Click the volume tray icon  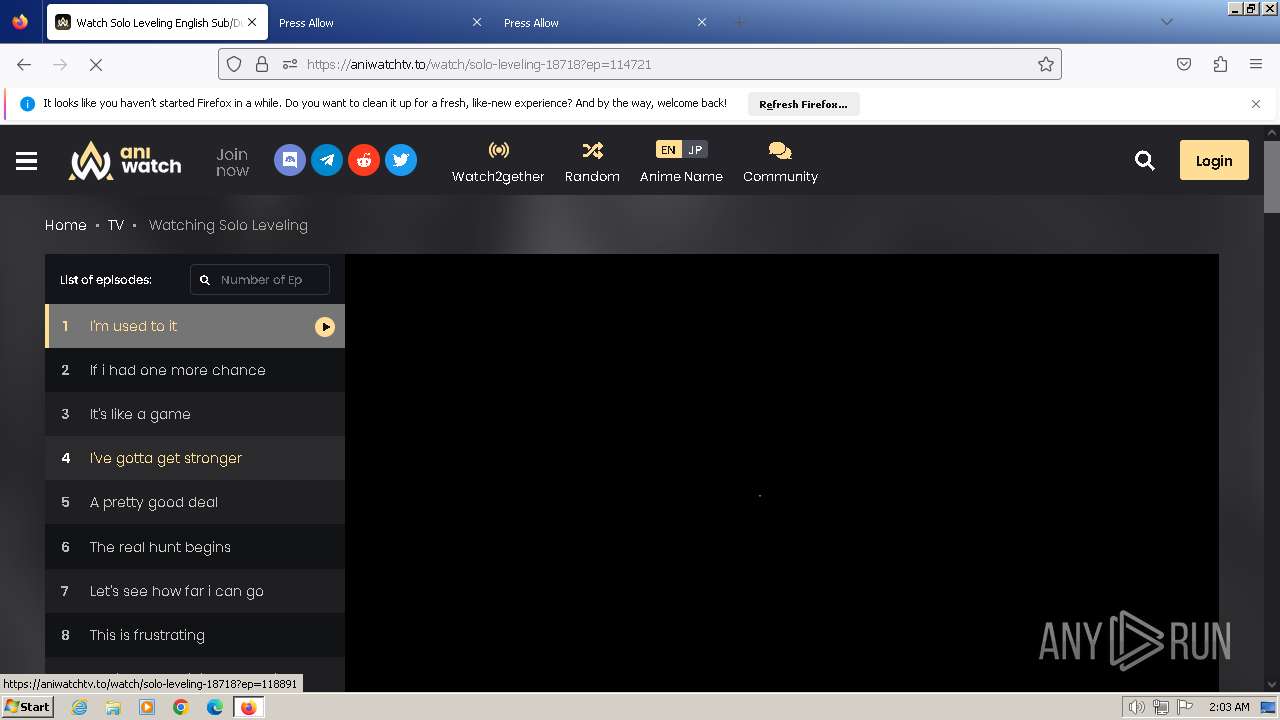[1136, 707]
